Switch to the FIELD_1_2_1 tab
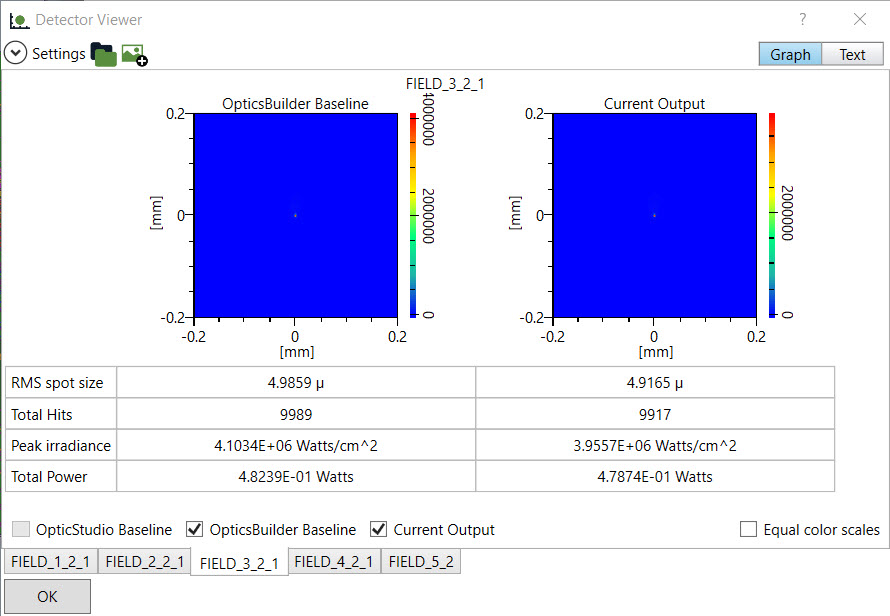 pos(51,562)
